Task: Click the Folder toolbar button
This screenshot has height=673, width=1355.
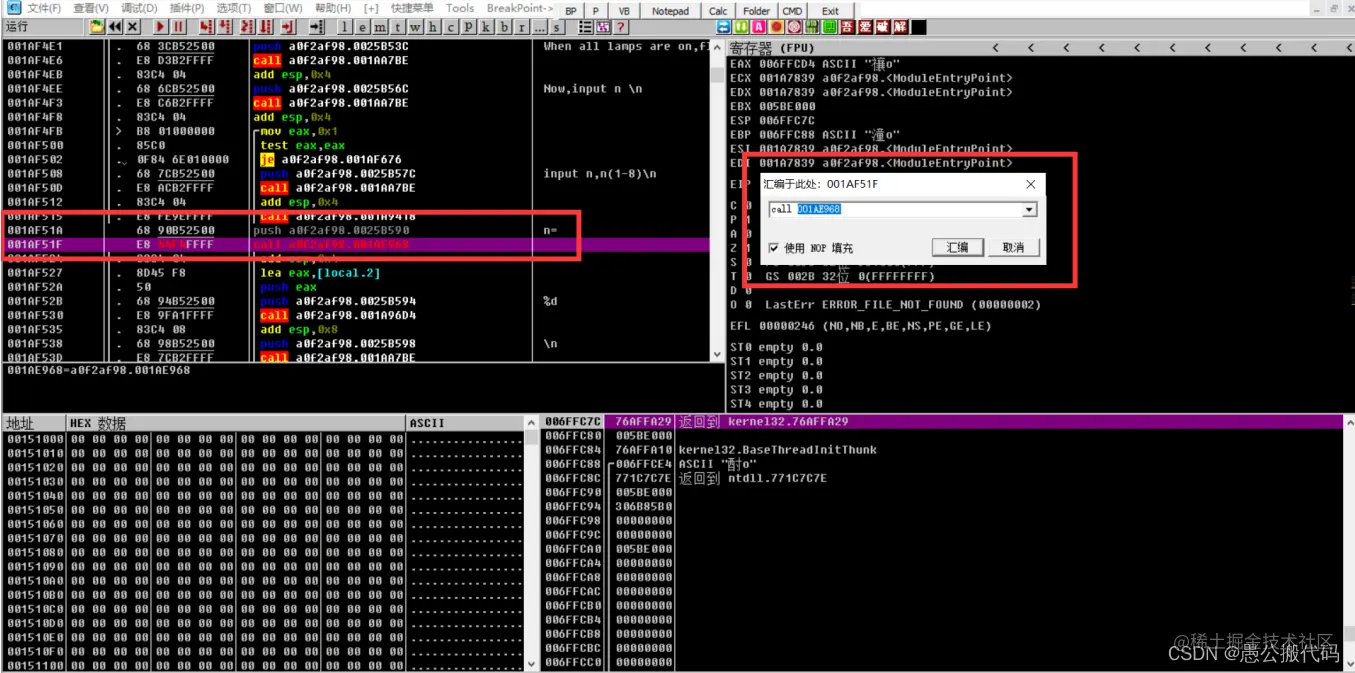Action: [x=757, y=11]
